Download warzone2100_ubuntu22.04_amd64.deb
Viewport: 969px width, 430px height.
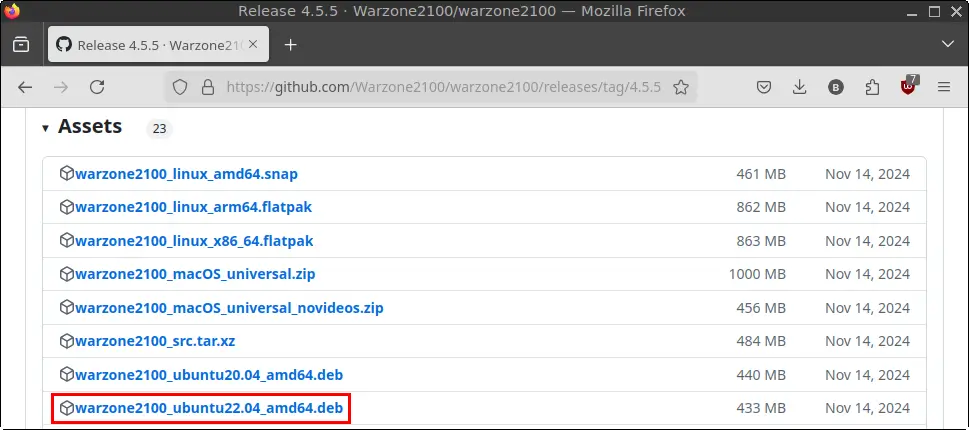point(209,408)
